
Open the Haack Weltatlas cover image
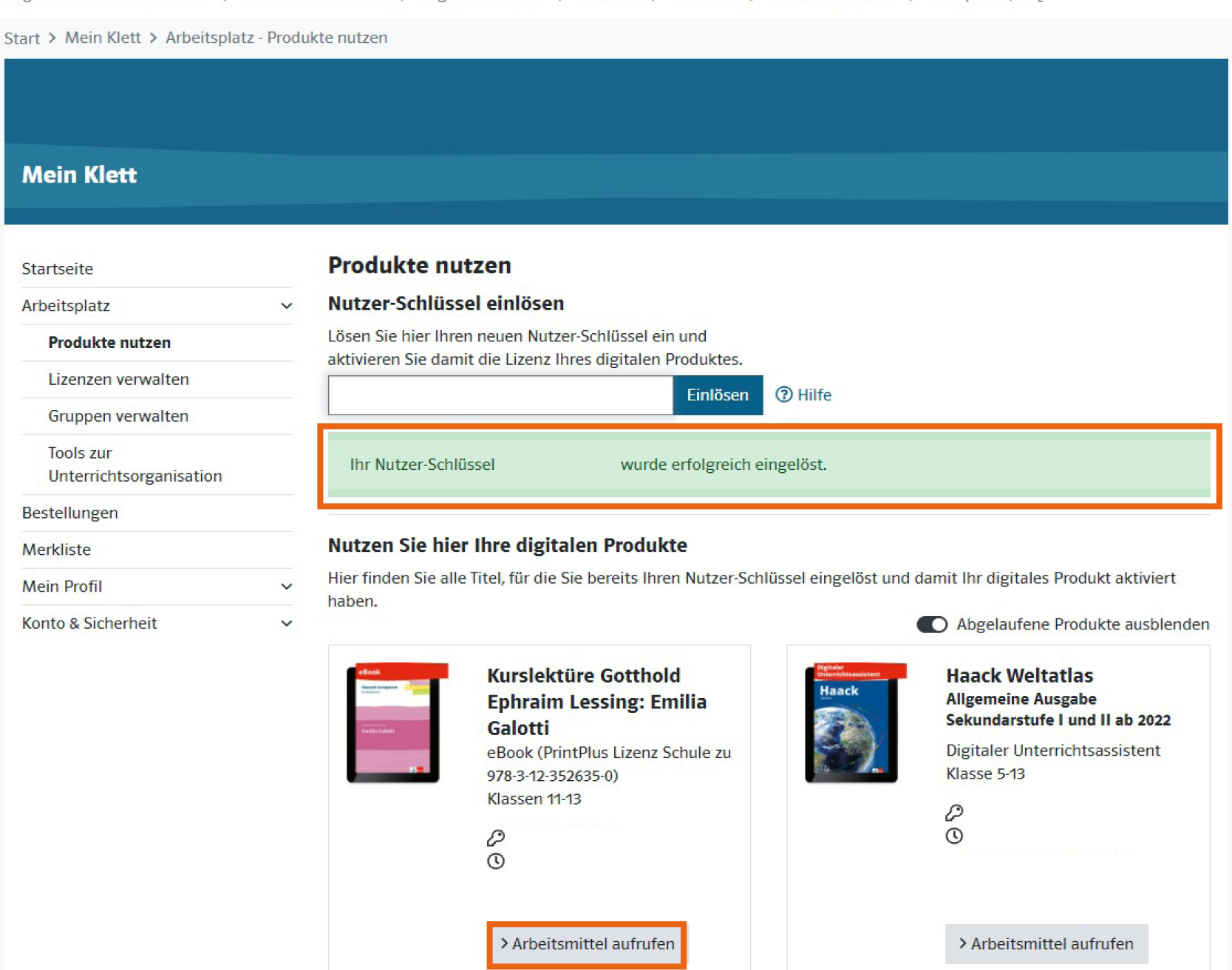coord(855,723)
